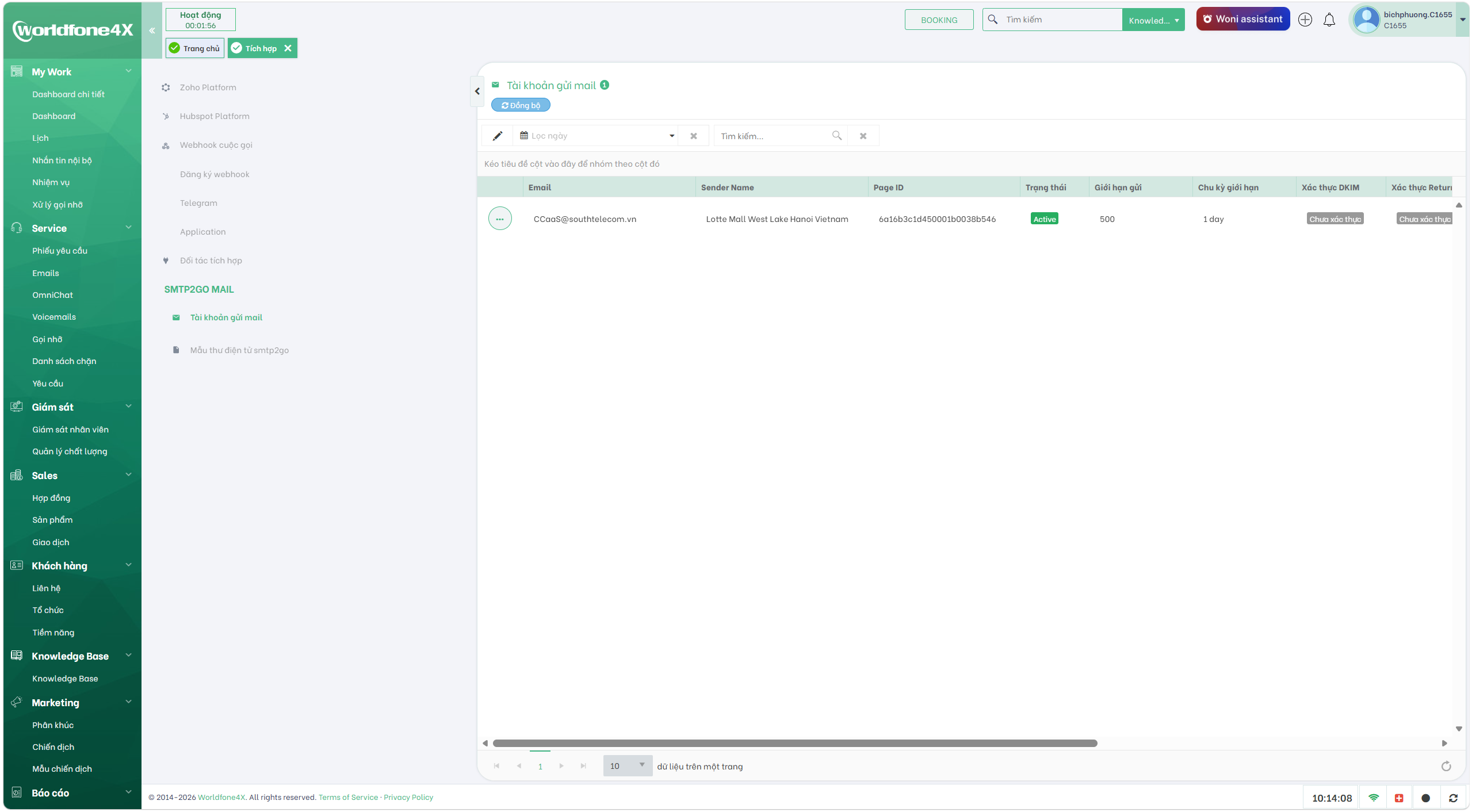Image resolution: width=1472 pixels, height=812 pixels.
Task: Open the Privacy Policy link
Action: [408, 798]
